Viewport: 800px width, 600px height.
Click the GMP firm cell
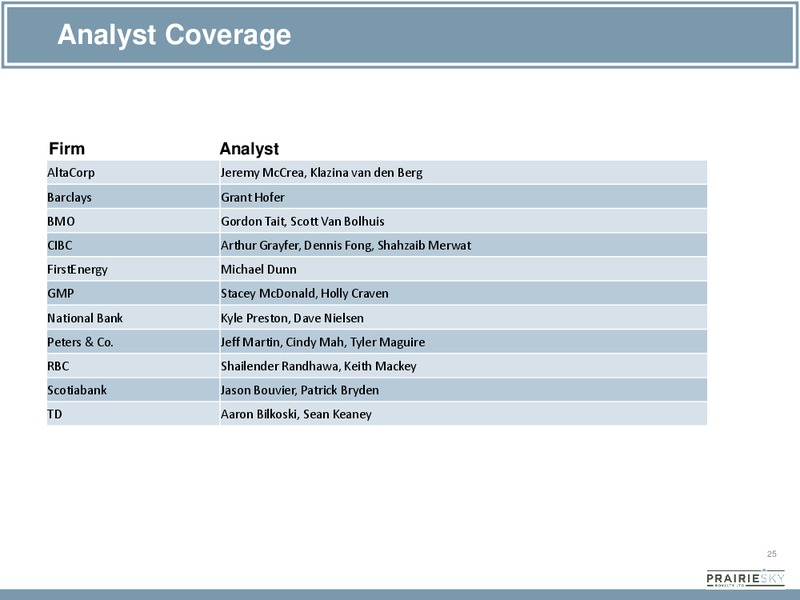133,293
